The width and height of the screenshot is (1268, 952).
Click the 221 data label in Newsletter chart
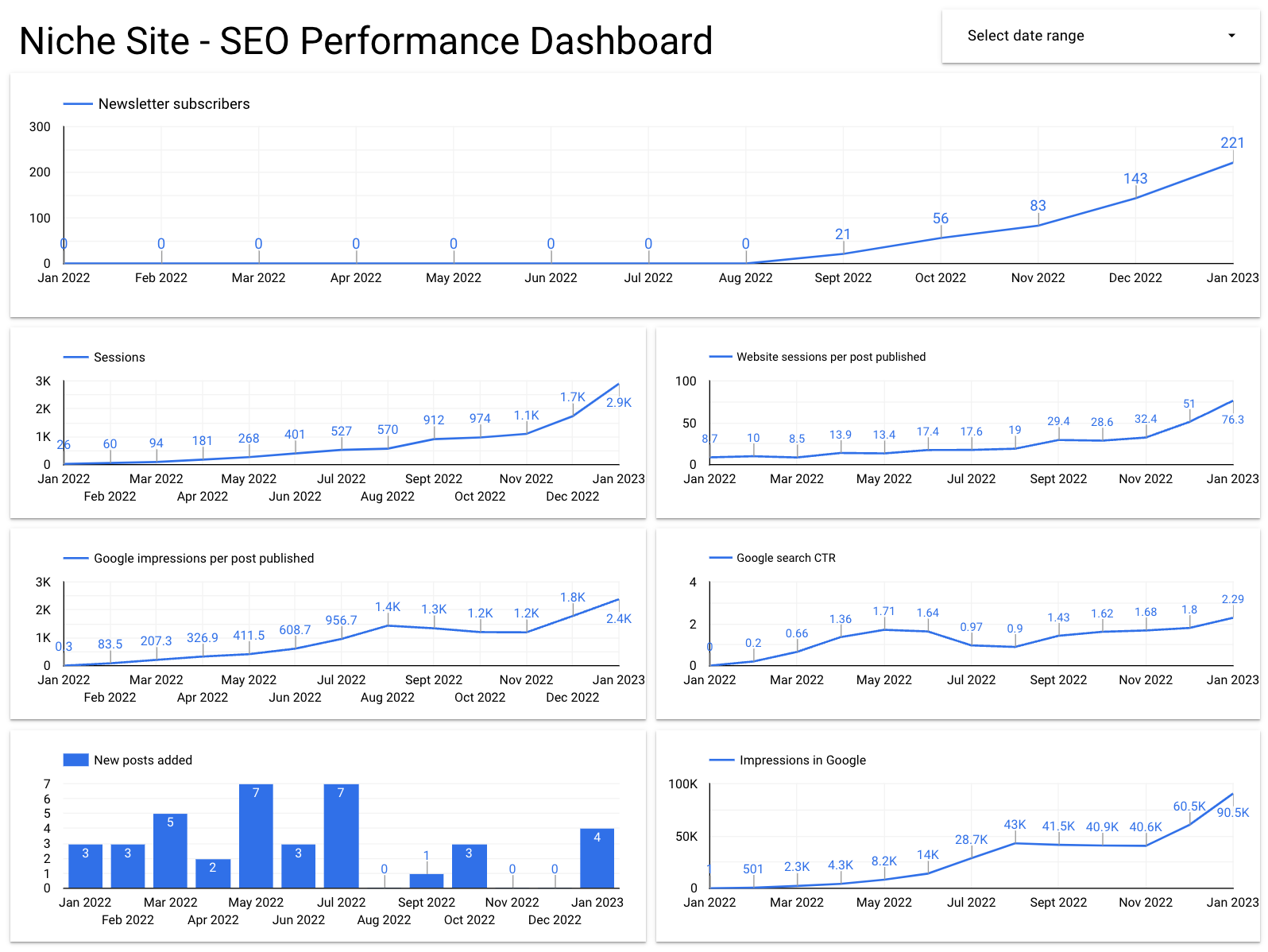coord(1232,143)
